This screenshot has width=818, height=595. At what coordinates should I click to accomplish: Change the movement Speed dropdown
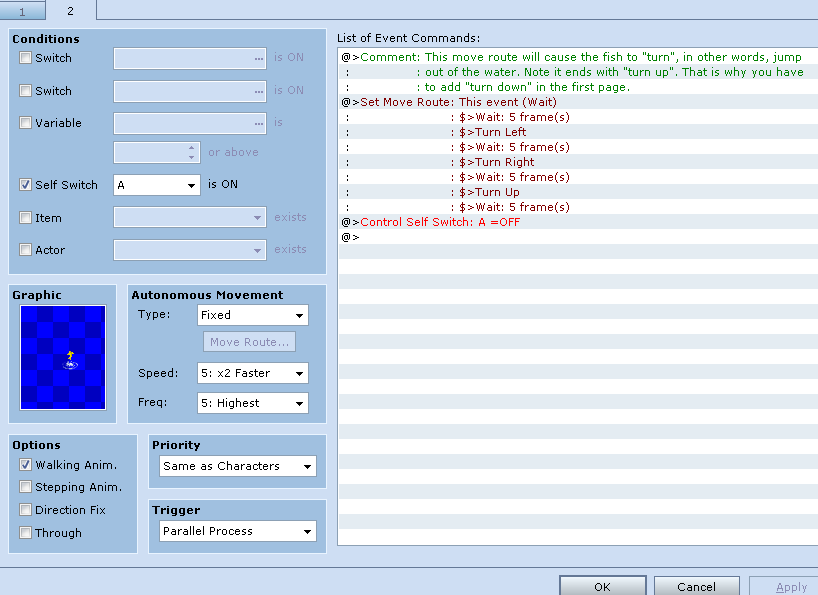252,373
